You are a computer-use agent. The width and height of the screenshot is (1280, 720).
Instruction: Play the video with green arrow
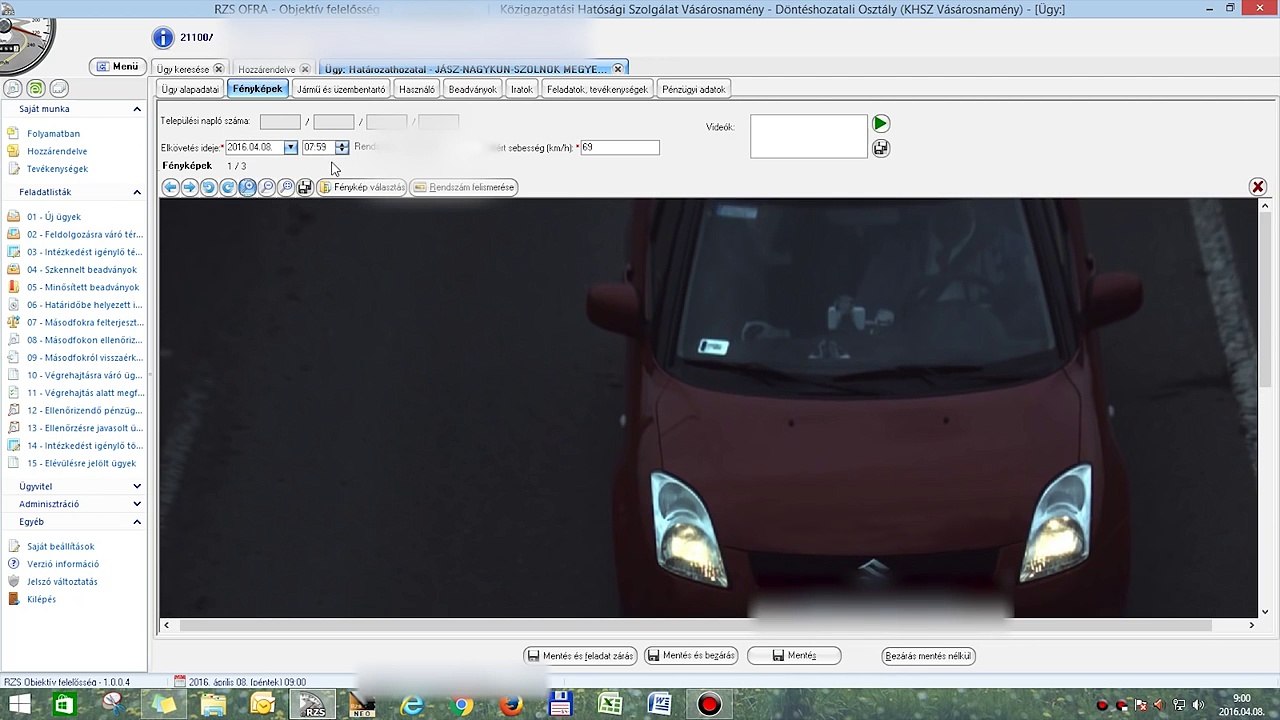tap(880, 124)
